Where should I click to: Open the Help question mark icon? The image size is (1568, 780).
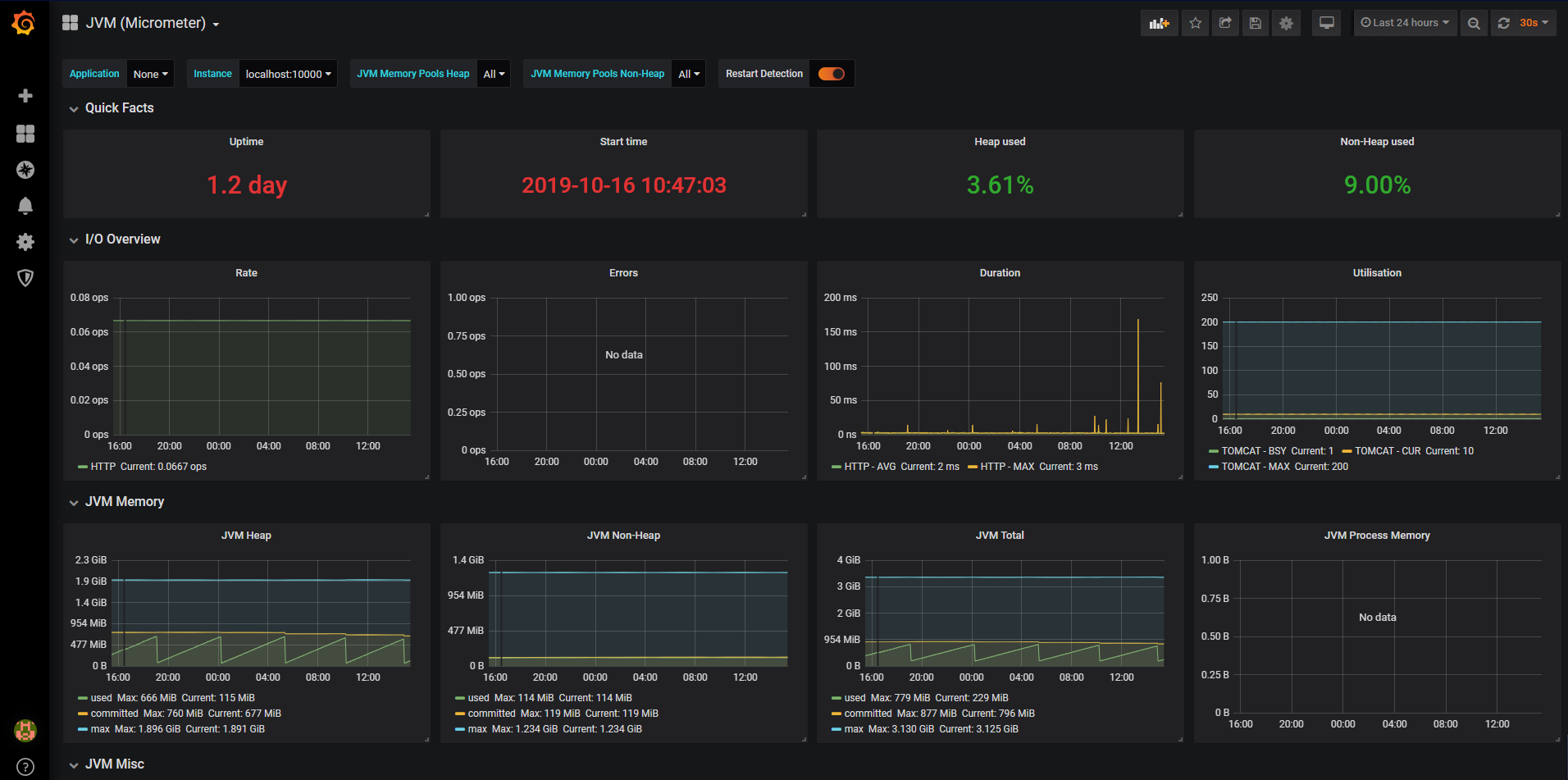pos(25,768)
